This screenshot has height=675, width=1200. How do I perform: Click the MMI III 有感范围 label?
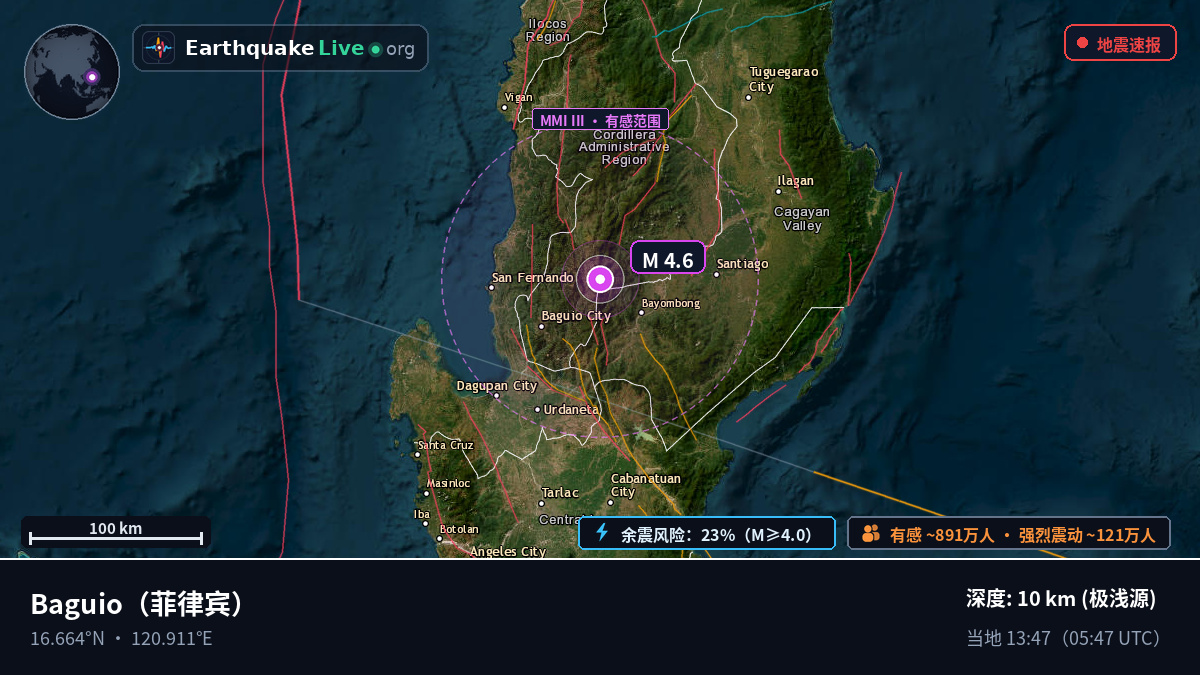pos(600,120)
